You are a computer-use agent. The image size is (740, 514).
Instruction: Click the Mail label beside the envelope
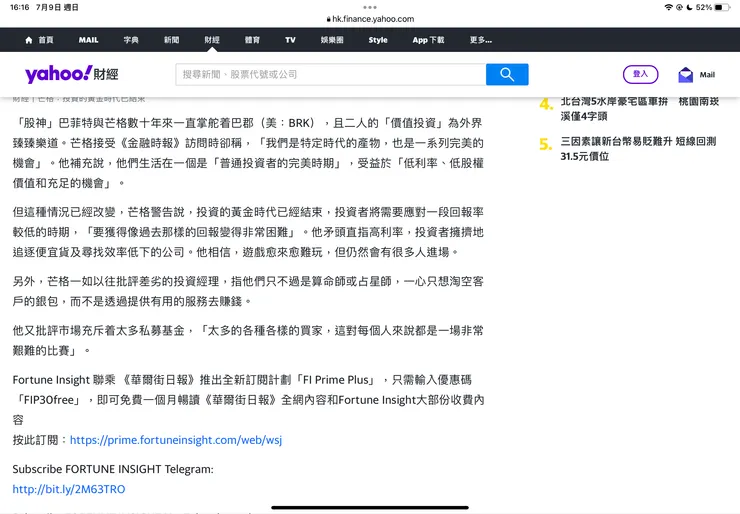(x=707, y=75)
